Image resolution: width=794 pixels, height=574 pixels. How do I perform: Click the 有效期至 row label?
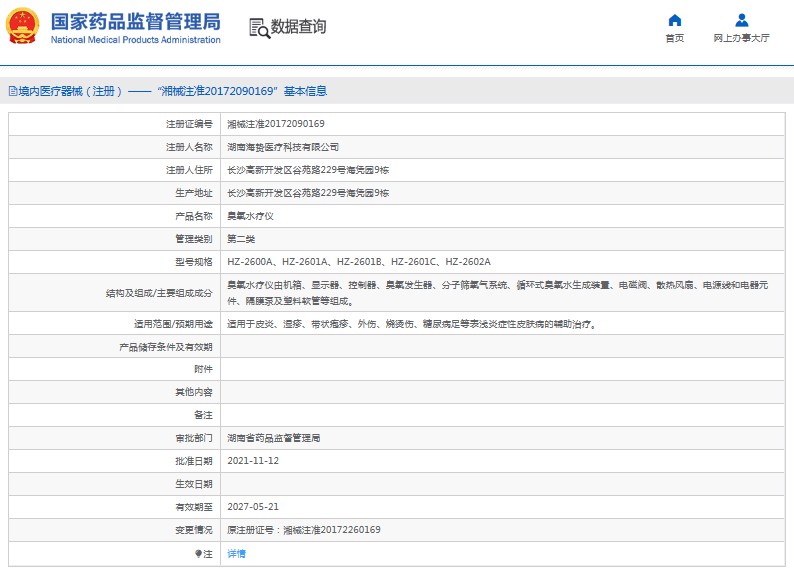[x=194, y=507]
